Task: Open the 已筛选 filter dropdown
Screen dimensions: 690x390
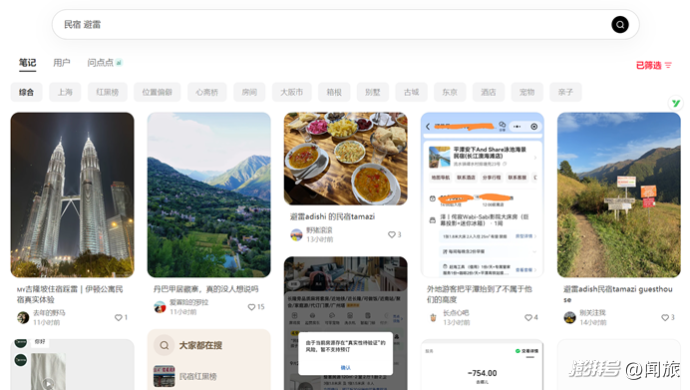Action: click(653, 65)
